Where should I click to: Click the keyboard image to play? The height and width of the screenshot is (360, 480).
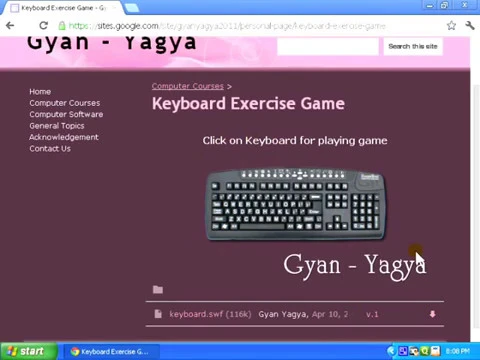click(x=296, y=203)
